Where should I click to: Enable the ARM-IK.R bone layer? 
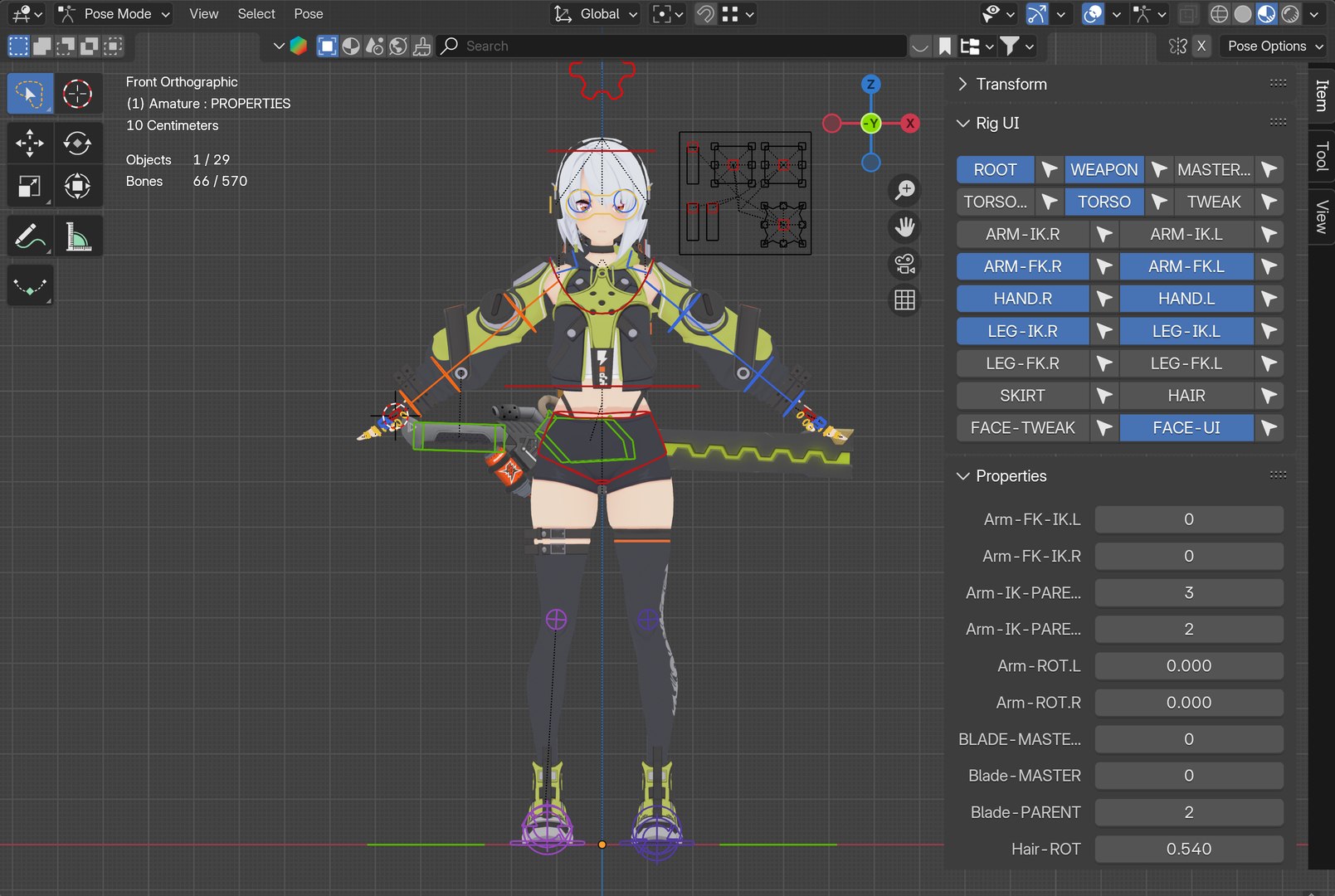(1022, 234)
